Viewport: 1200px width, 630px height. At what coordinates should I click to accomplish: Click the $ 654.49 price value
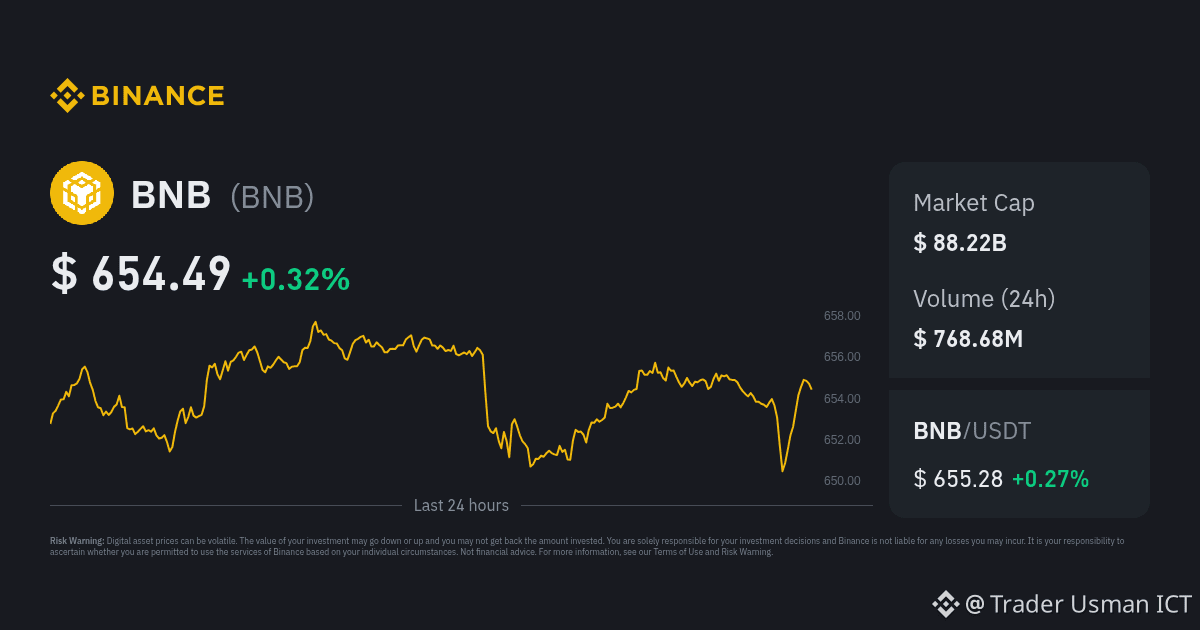click(141, 275)
